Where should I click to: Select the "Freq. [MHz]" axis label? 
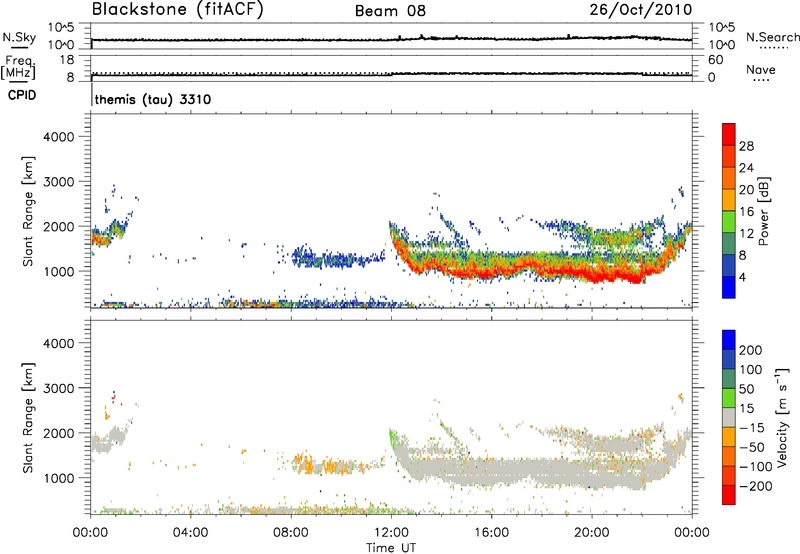click(x=18, y=67)
